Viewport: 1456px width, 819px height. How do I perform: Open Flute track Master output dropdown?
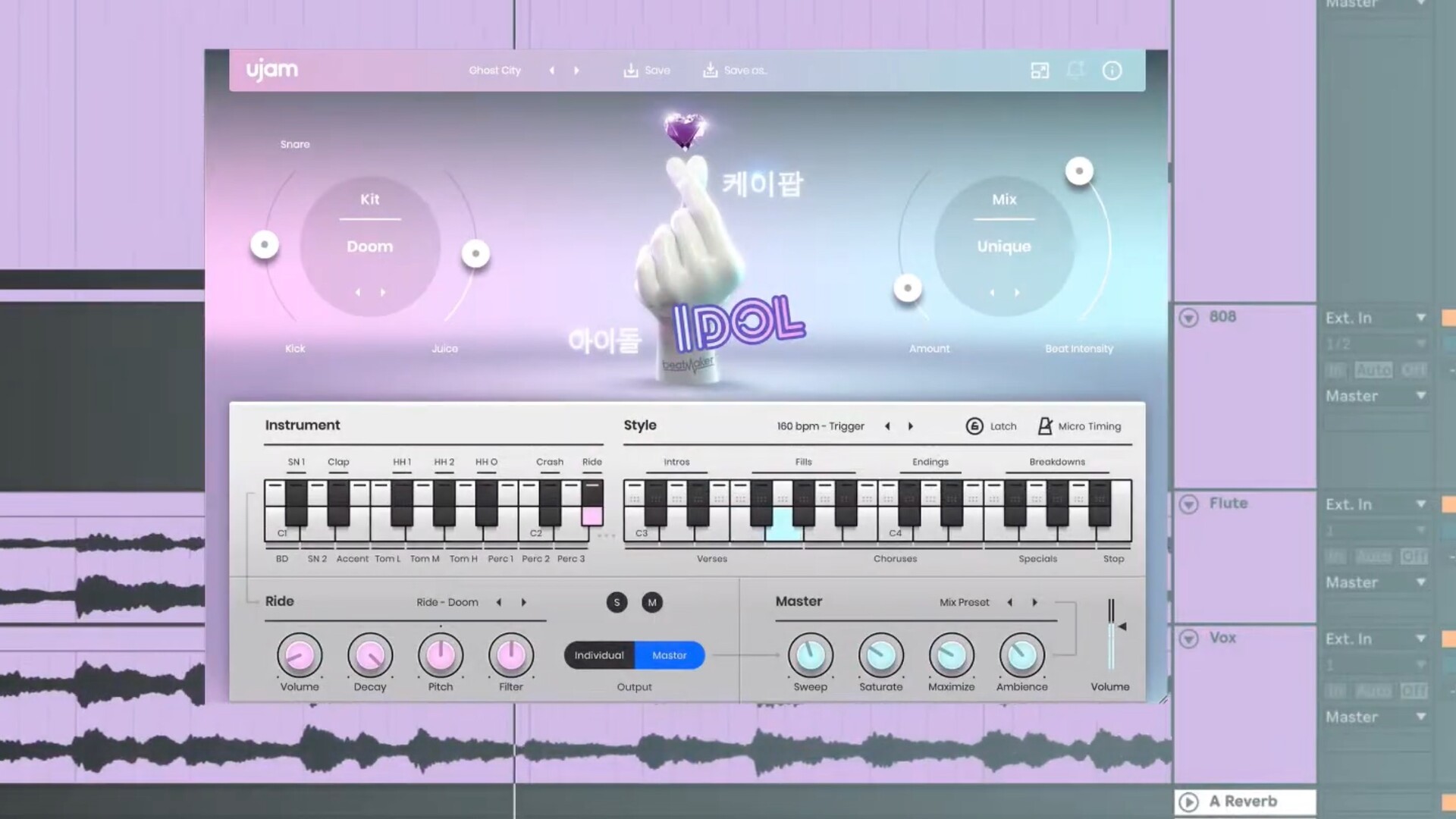1376,583
